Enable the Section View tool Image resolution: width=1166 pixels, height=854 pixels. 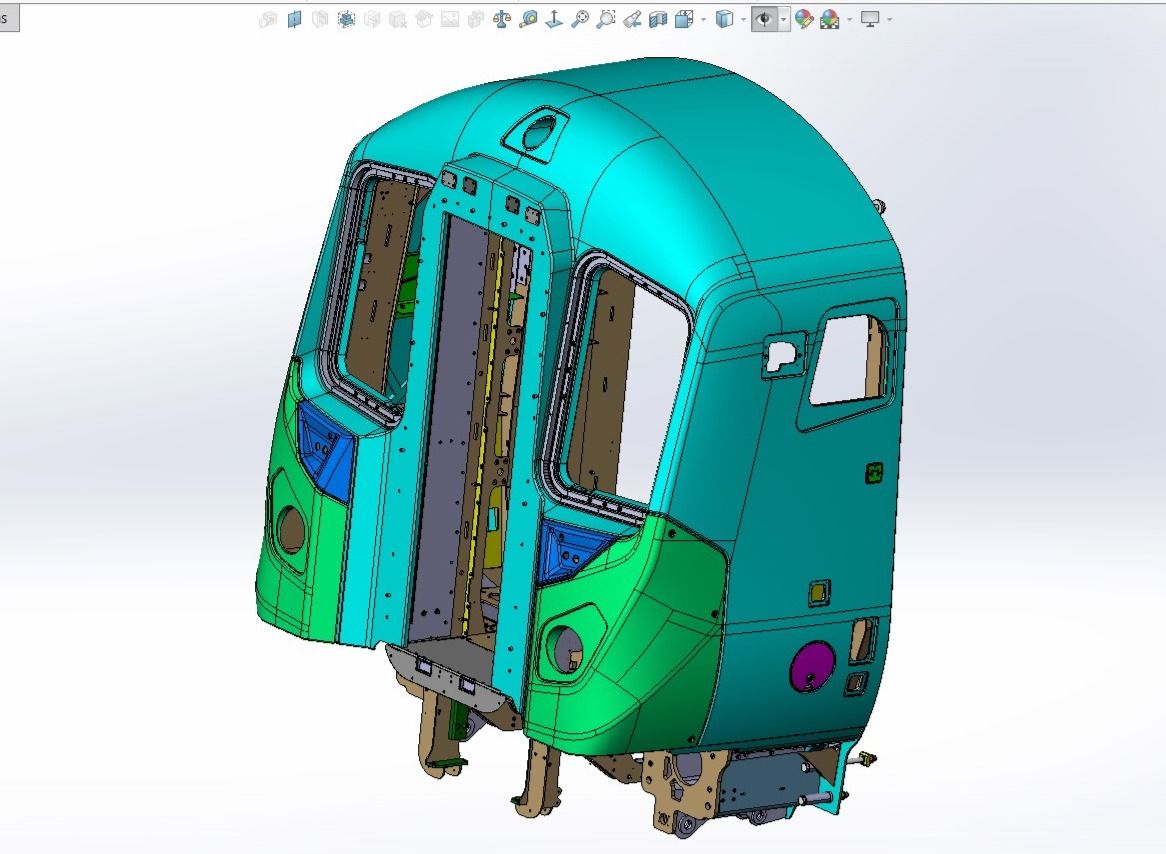[x=658, y=19]
